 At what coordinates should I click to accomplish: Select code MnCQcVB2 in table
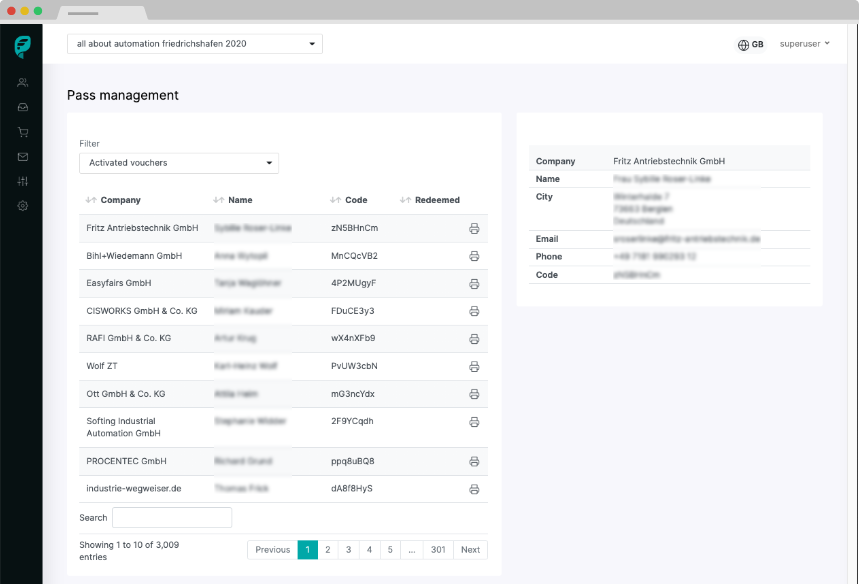(x=354, y=256)
